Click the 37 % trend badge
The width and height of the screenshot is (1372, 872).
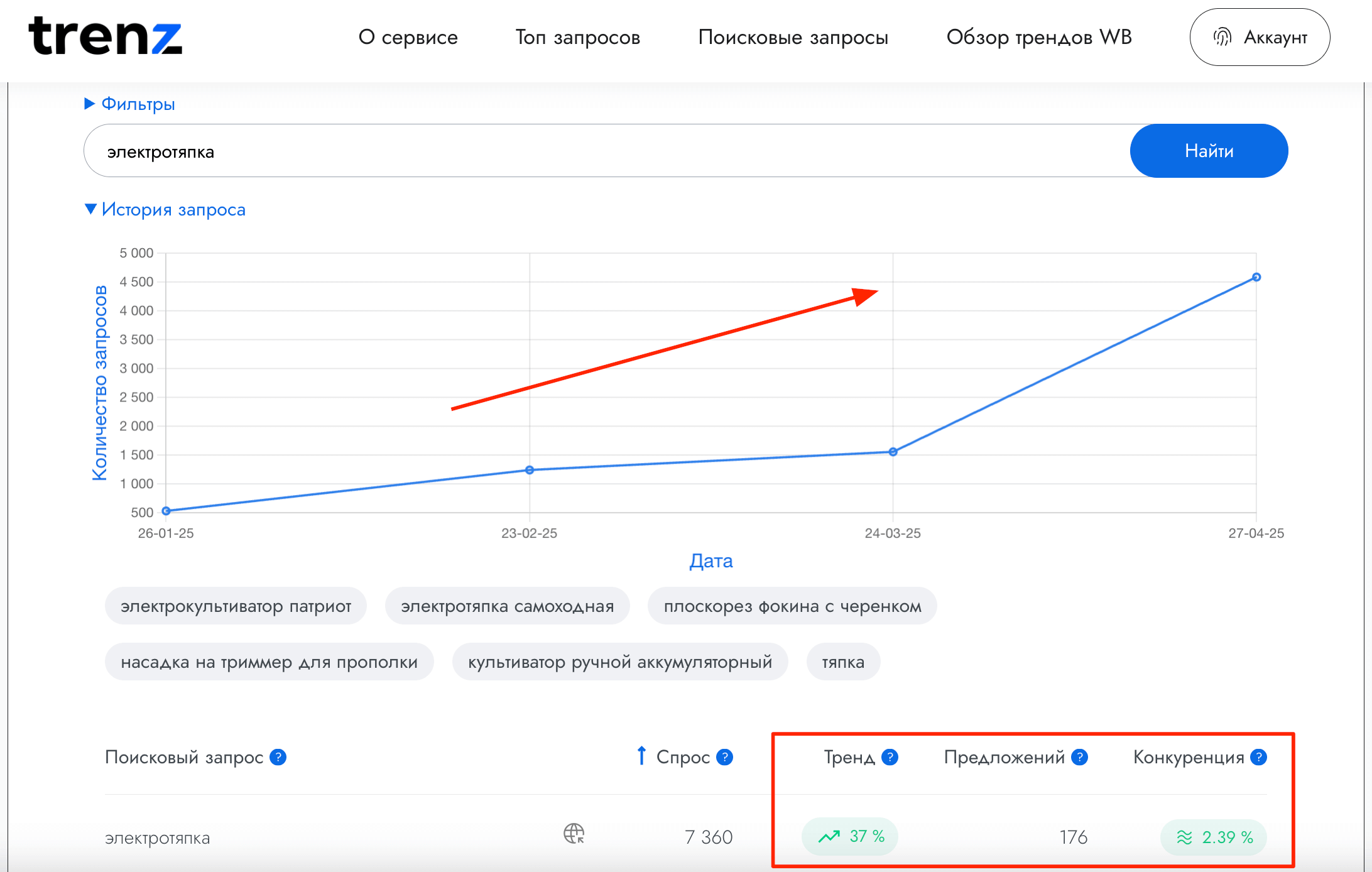tap(850, 836)
